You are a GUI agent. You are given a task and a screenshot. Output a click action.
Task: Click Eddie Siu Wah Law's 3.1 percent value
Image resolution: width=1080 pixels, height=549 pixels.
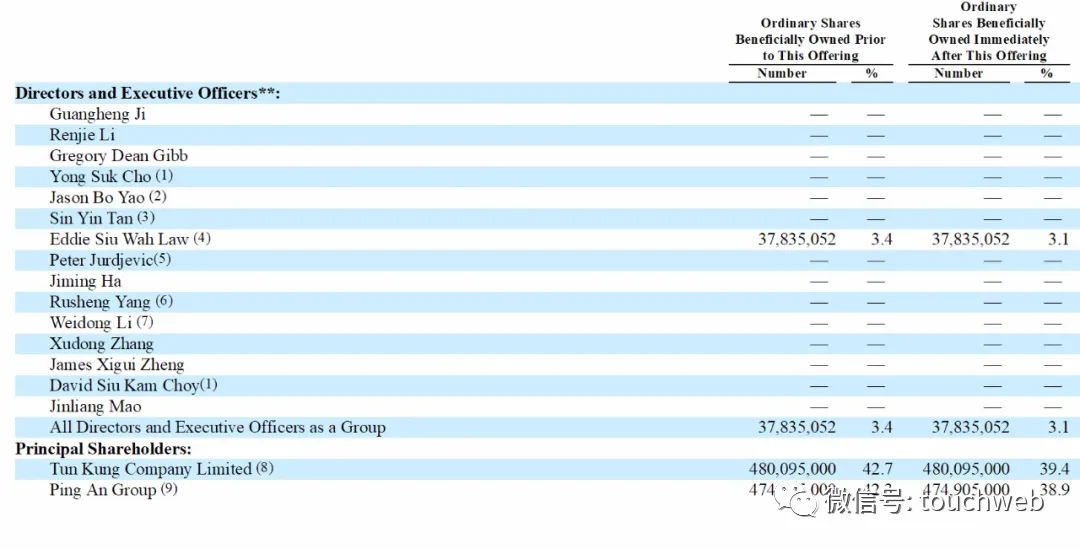(1058, 239)
